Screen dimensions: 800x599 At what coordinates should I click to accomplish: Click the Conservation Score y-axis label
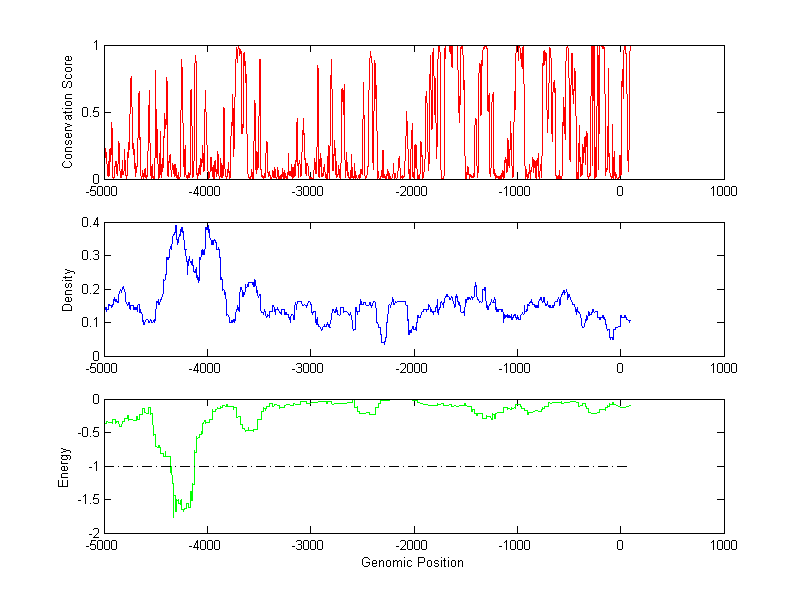tap(68, 112)
